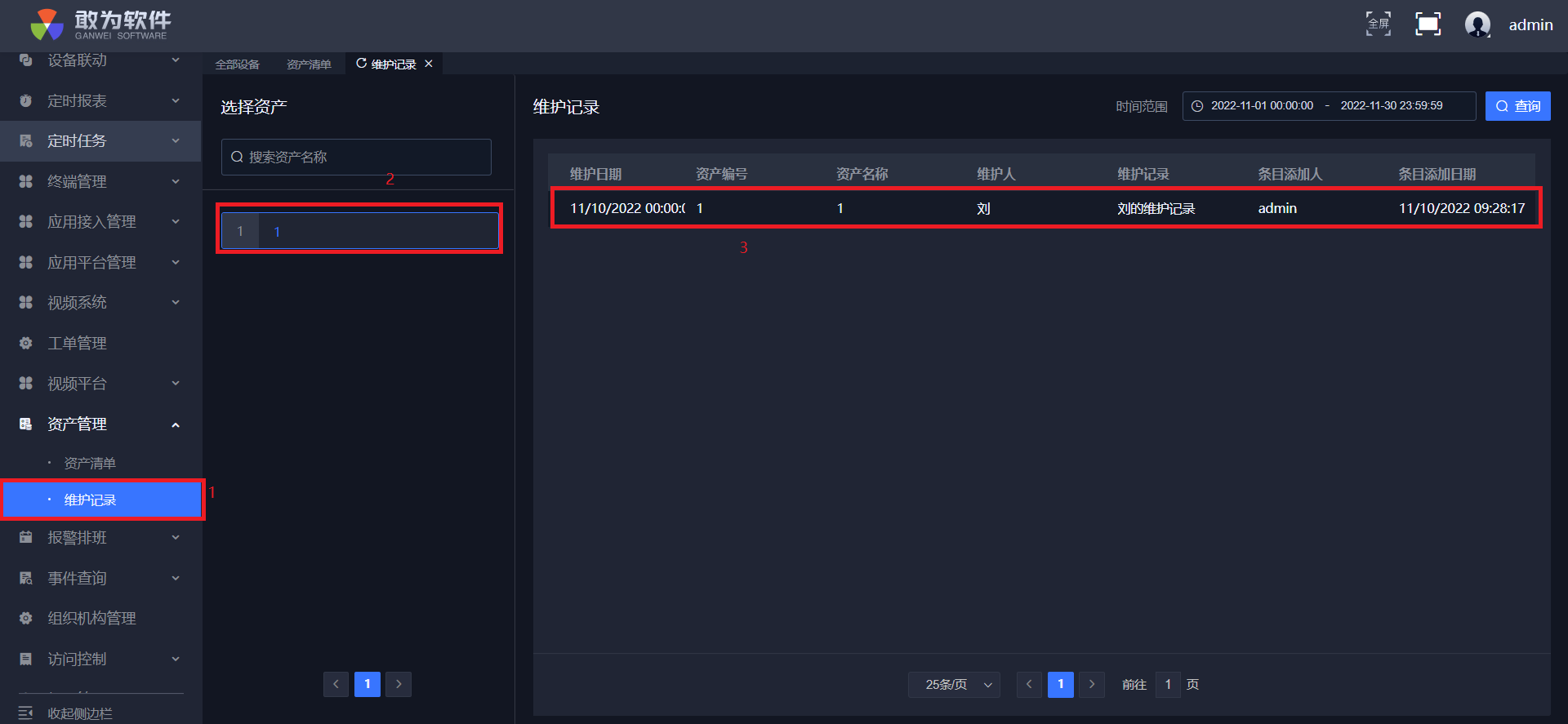Viewport: 1568px width, 724px height.
Task: Expand the 视频平台 menu chevron
Action: (x=176, y=383)
